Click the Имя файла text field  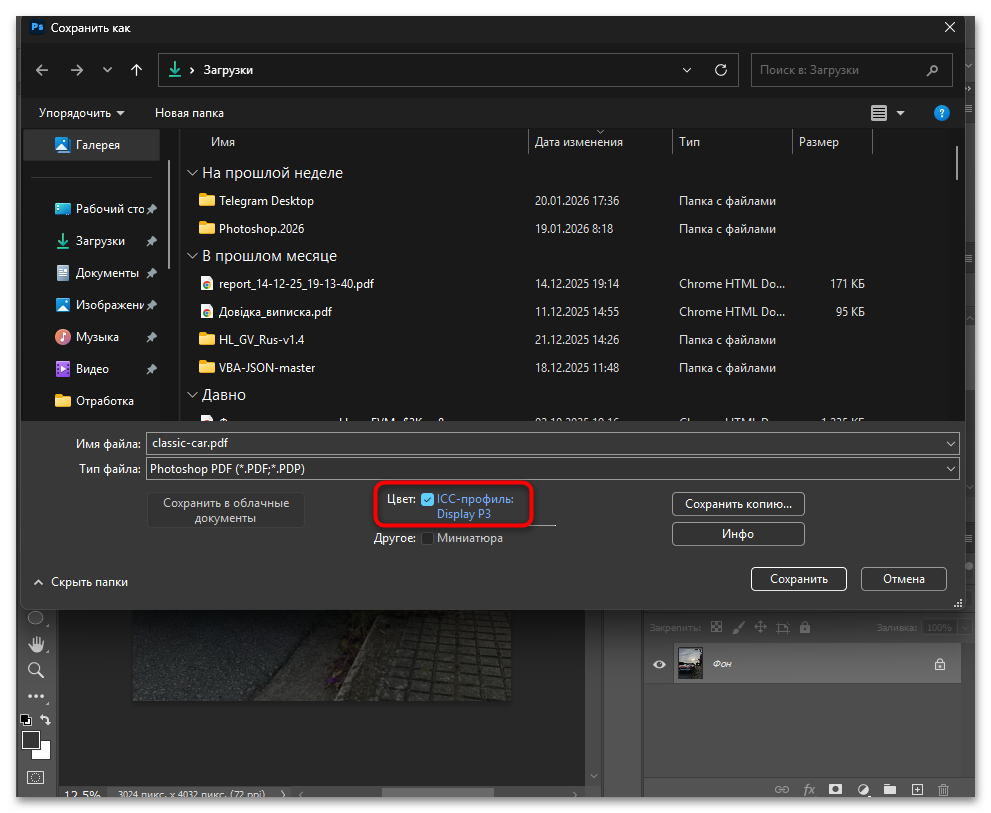pyautogui.click(x=545, y=442)
